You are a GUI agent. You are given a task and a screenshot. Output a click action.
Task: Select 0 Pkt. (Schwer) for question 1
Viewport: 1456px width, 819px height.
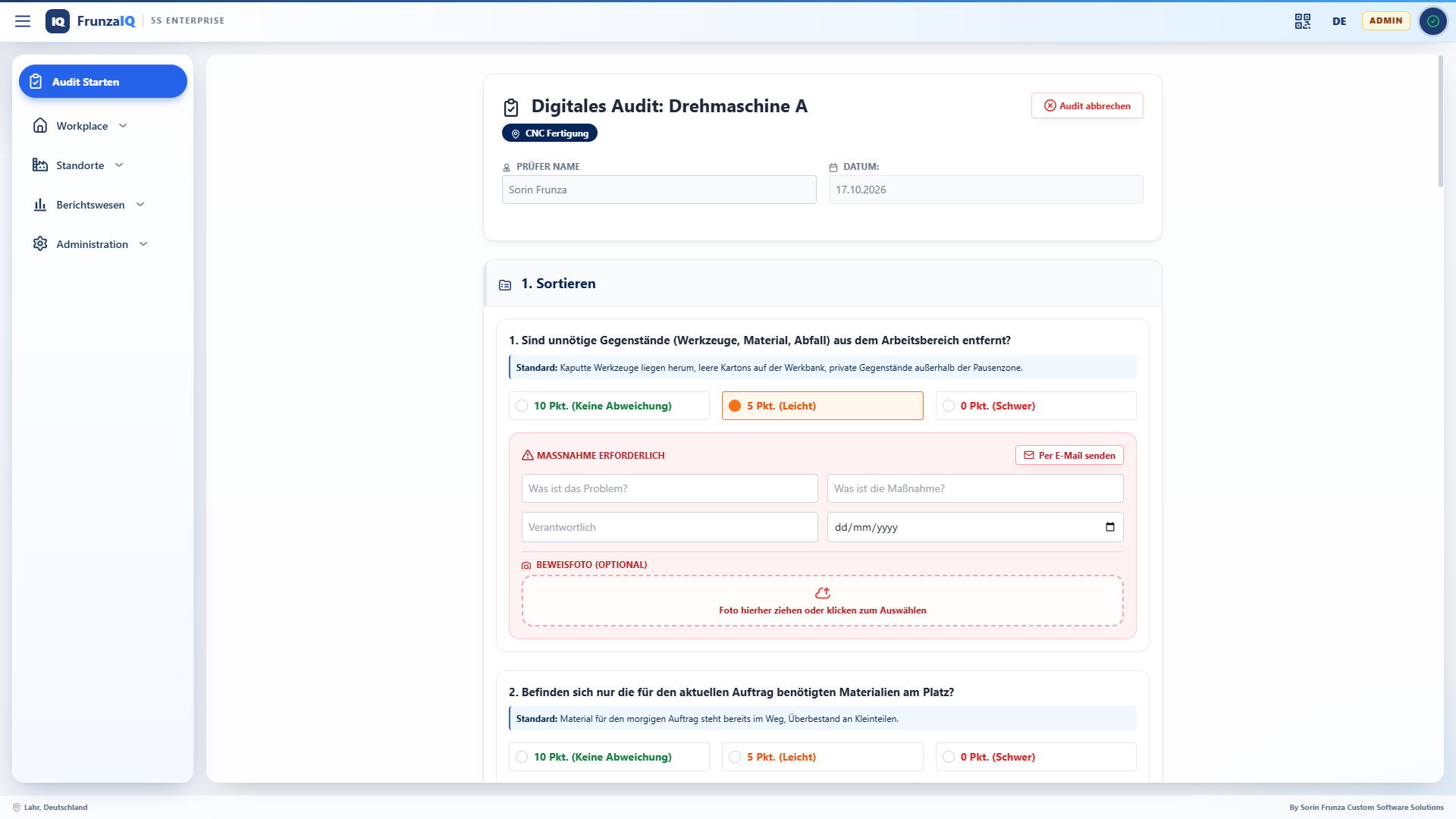pos(1036,406)
